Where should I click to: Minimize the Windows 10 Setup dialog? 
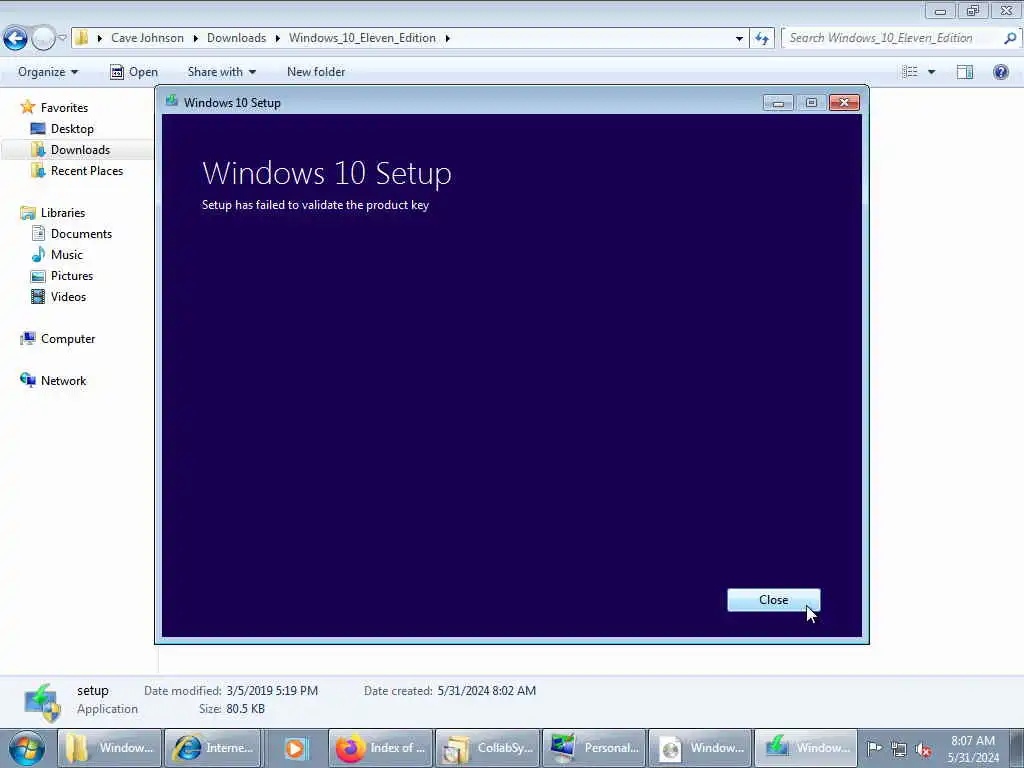(x=778, y=103)
